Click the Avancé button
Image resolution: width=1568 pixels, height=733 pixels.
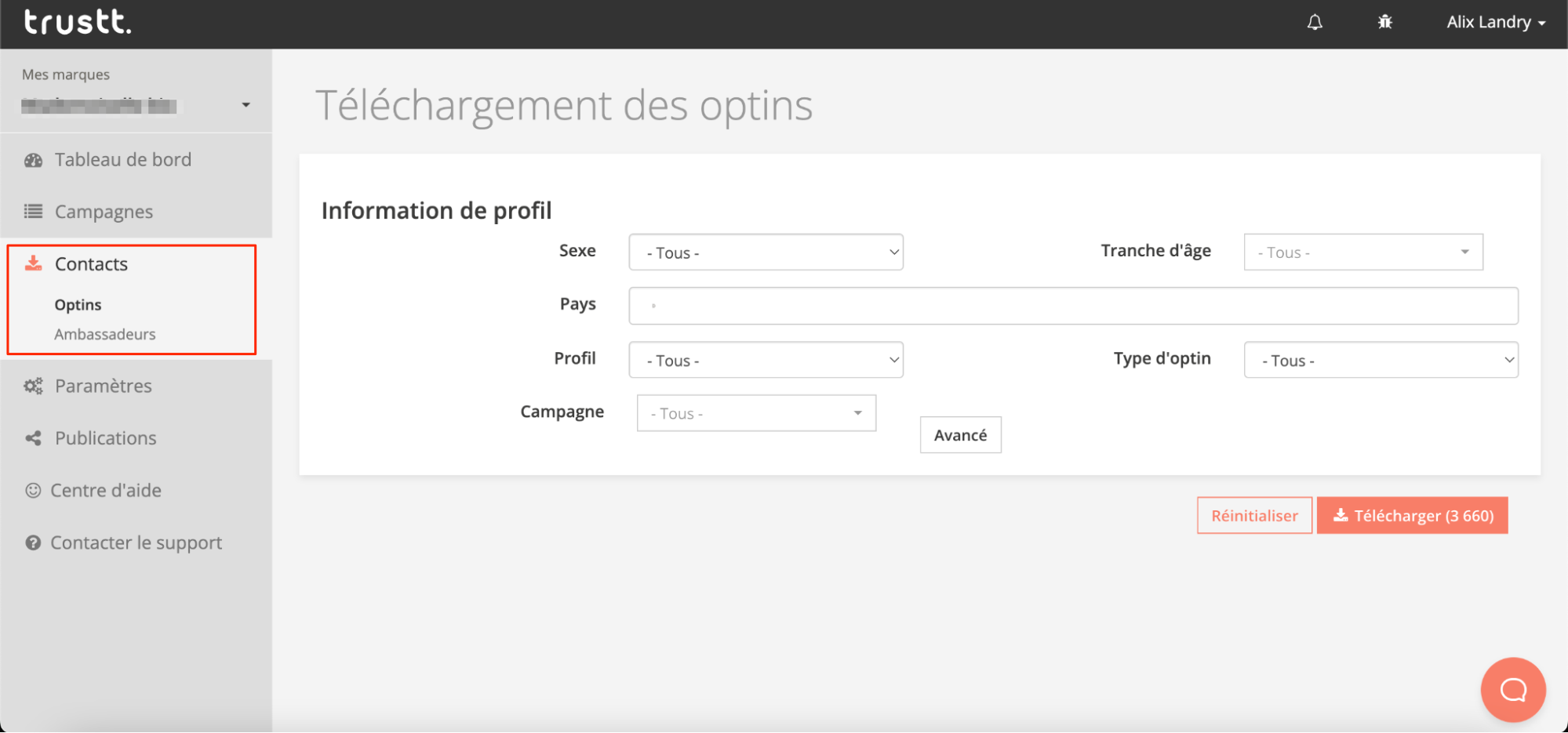coord(960,435)
